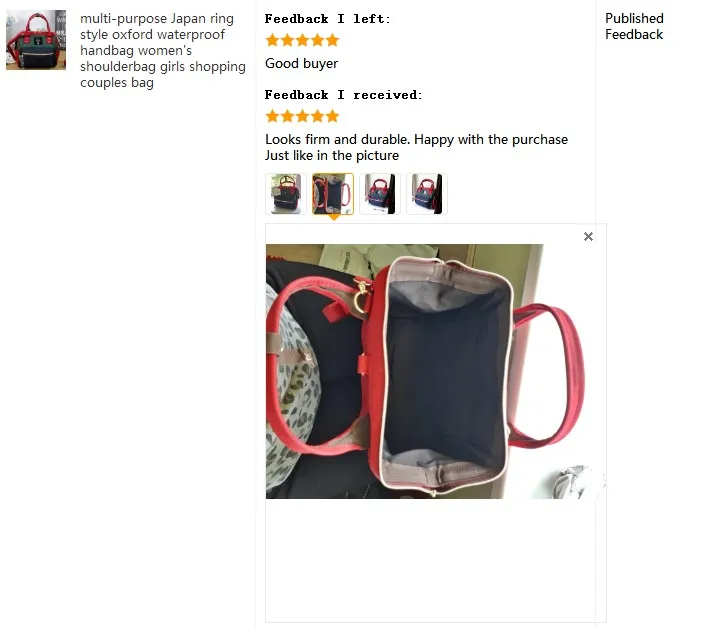Click the orange pointer below selected thumbnail
Image resolution: width=721 pixels, height=627 pixels.
(334, 217)
